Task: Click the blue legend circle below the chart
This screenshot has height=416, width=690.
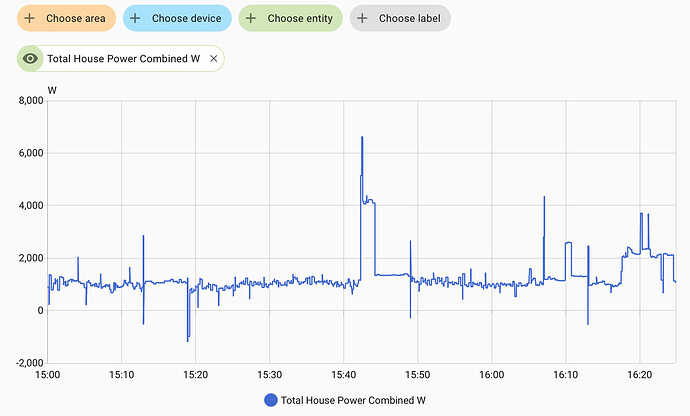Action: 270,400
